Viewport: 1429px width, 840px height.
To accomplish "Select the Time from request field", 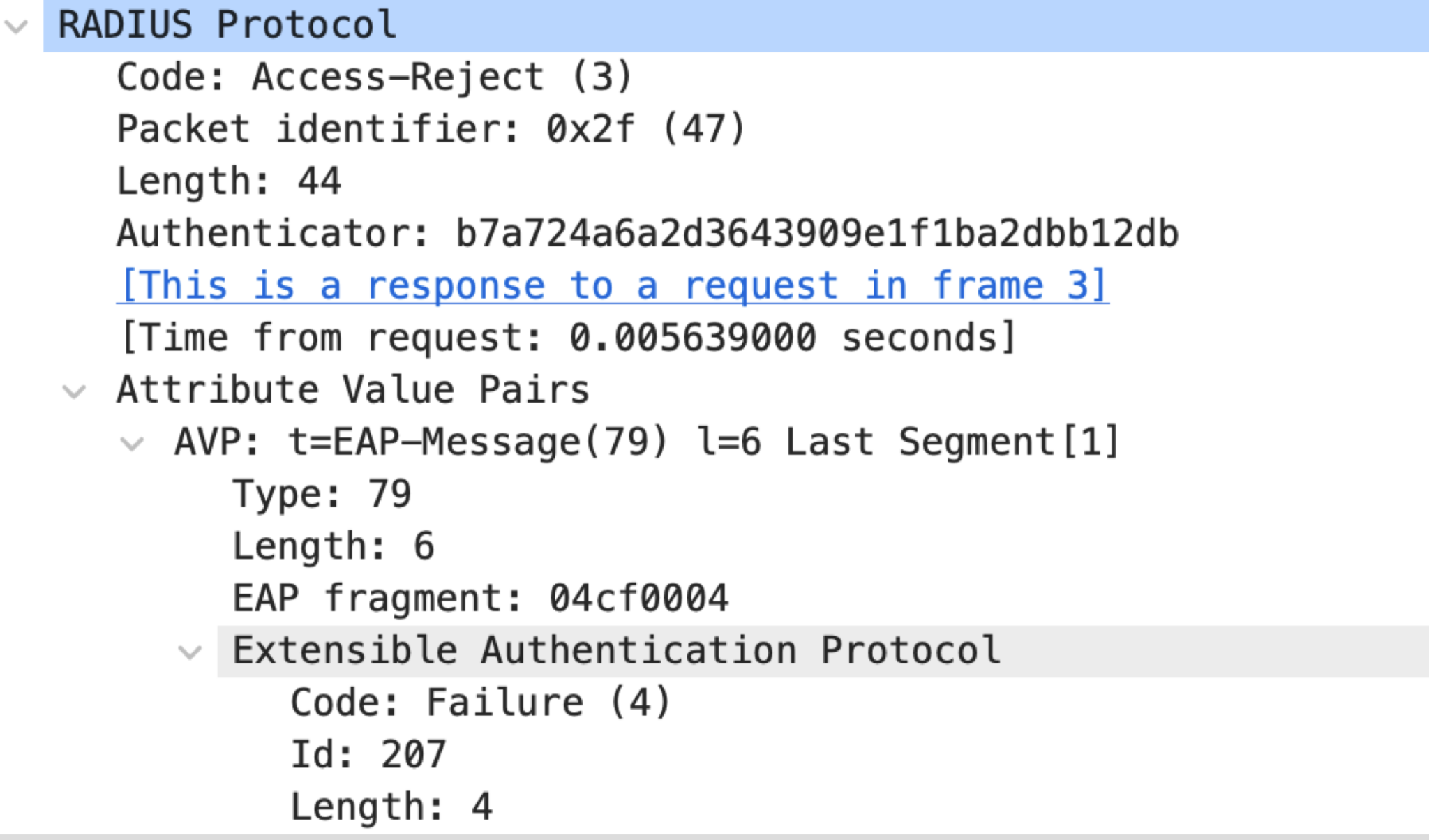I will click(565, 336).
